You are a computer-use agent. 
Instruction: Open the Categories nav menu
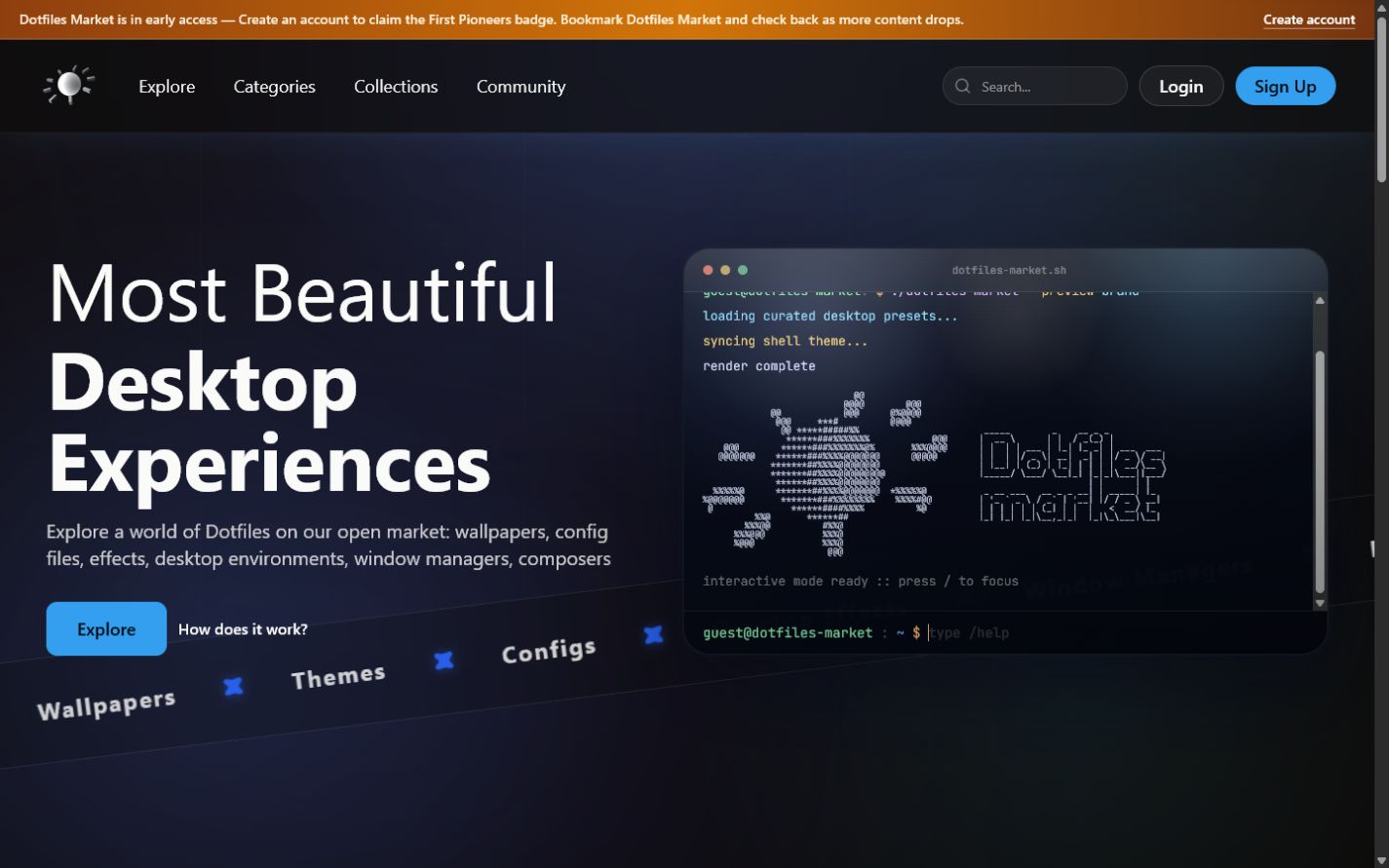point(274,86)
